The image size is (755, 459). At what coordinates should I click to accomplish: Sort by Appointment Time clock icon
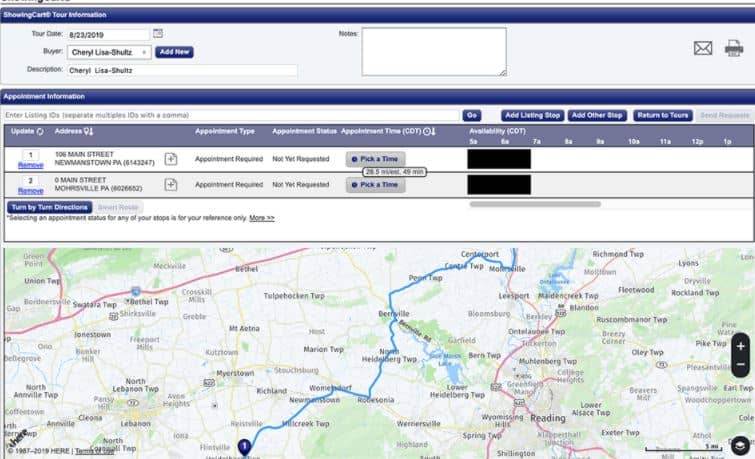point(429,131)
